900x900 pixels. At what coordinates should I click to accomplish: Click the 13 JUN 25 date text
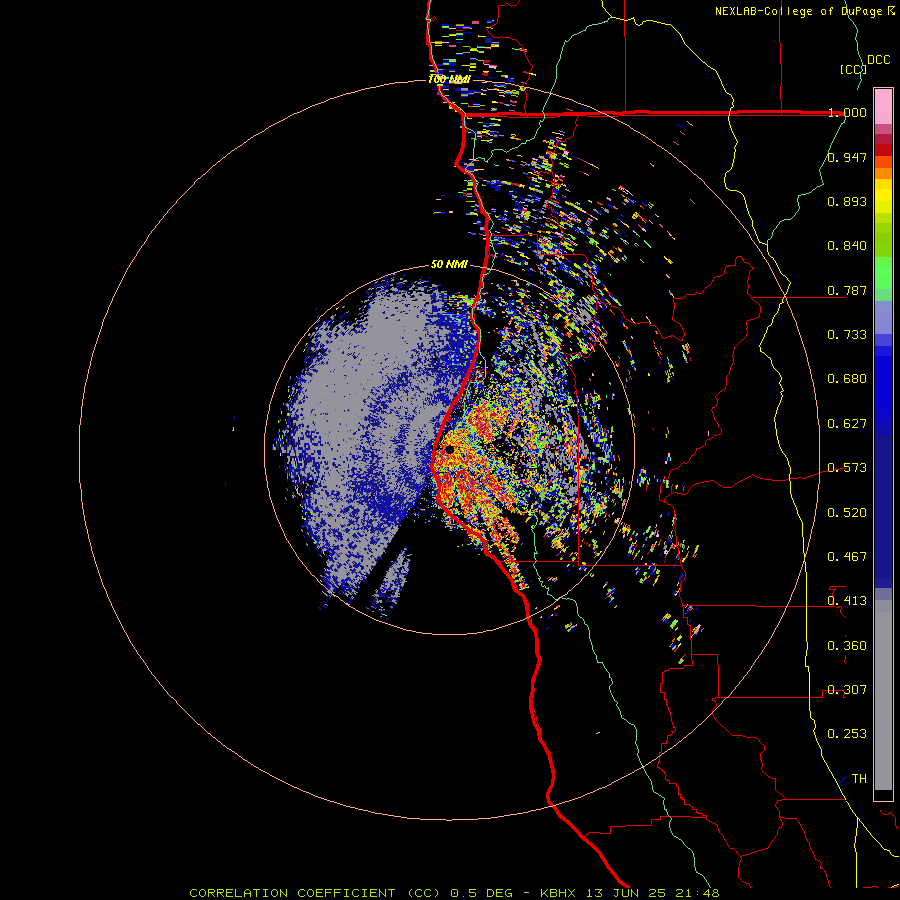click(626, 893)
